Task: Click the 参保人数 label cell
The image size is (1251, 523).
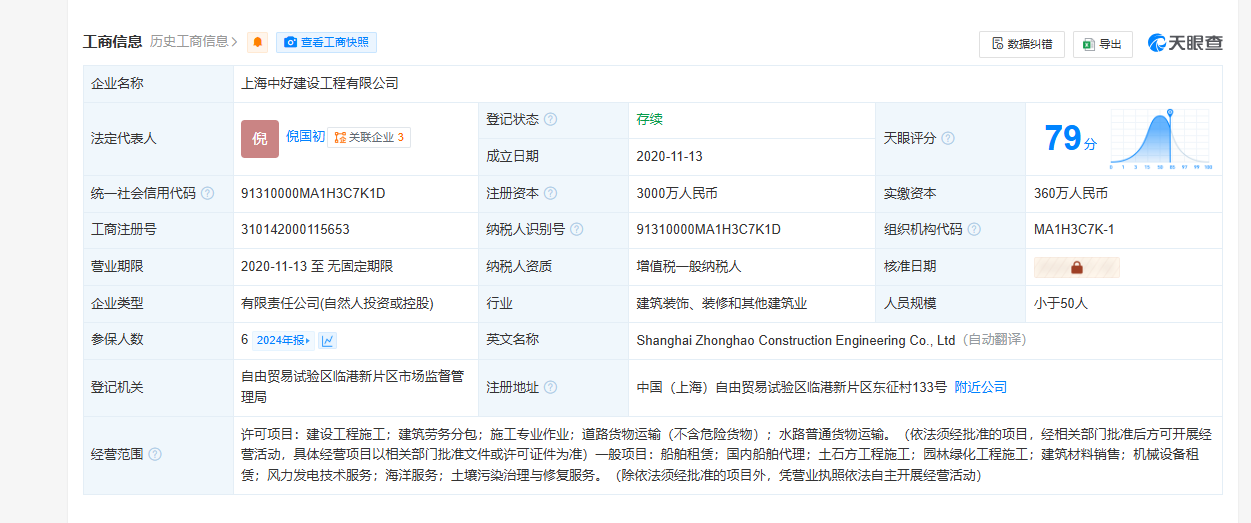Action: 158,340
